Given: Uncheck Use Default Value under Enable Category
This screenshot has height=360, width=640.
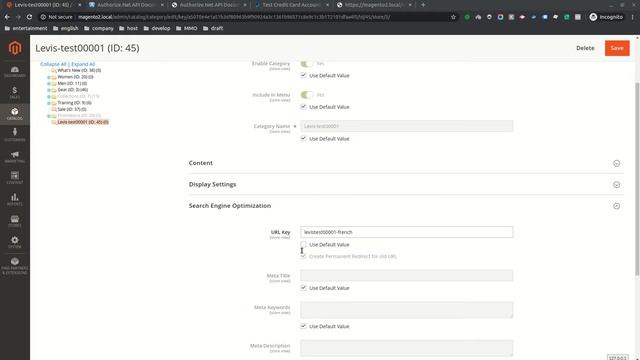Looking at the screenshot, I should click(x=303, y=75).
